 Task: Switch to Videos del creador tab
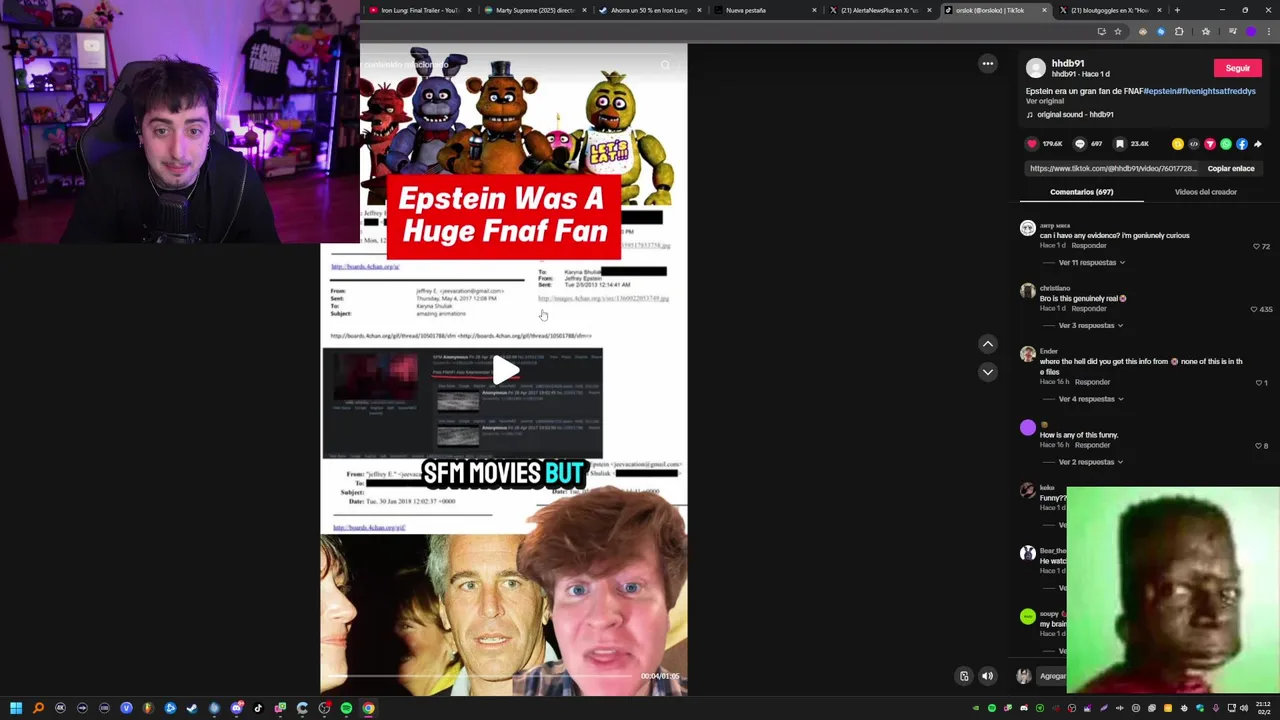click(x=1205, y=192)
